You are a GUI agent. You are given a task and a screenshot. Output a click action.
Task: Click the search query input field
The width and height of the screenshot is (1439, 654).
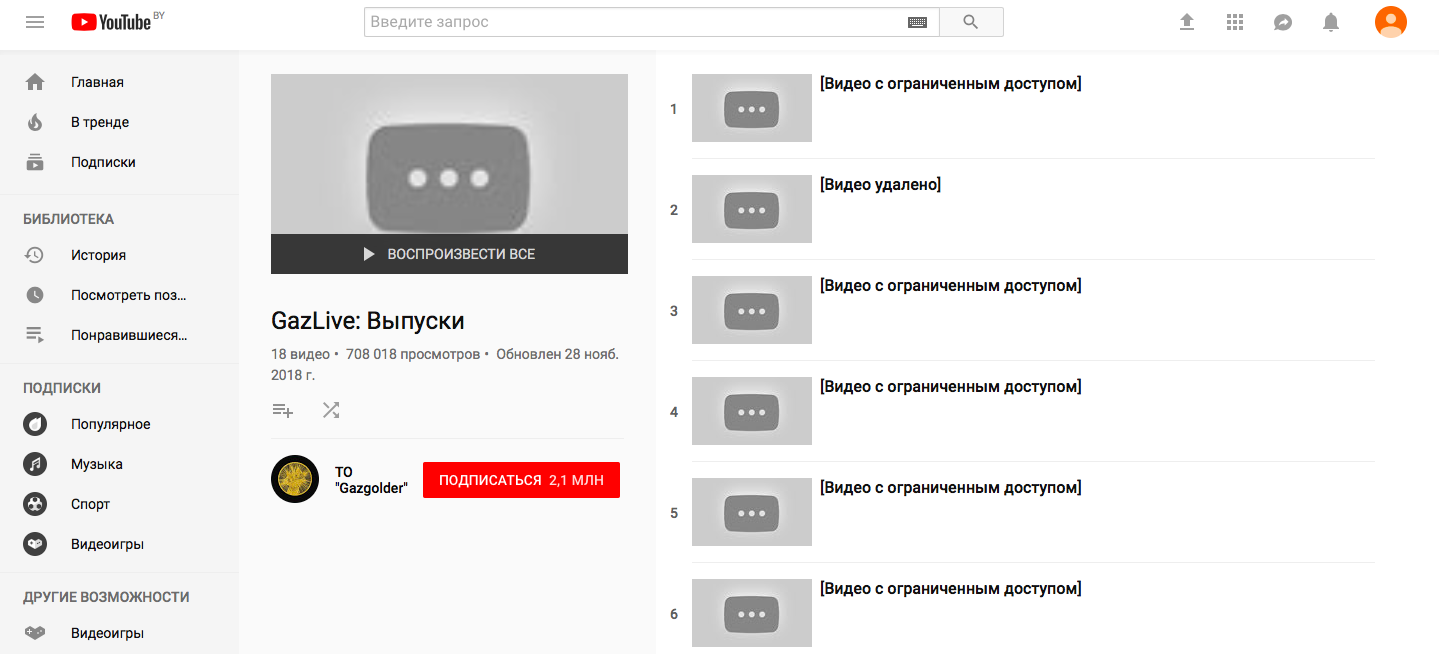(x=635, y=22)
